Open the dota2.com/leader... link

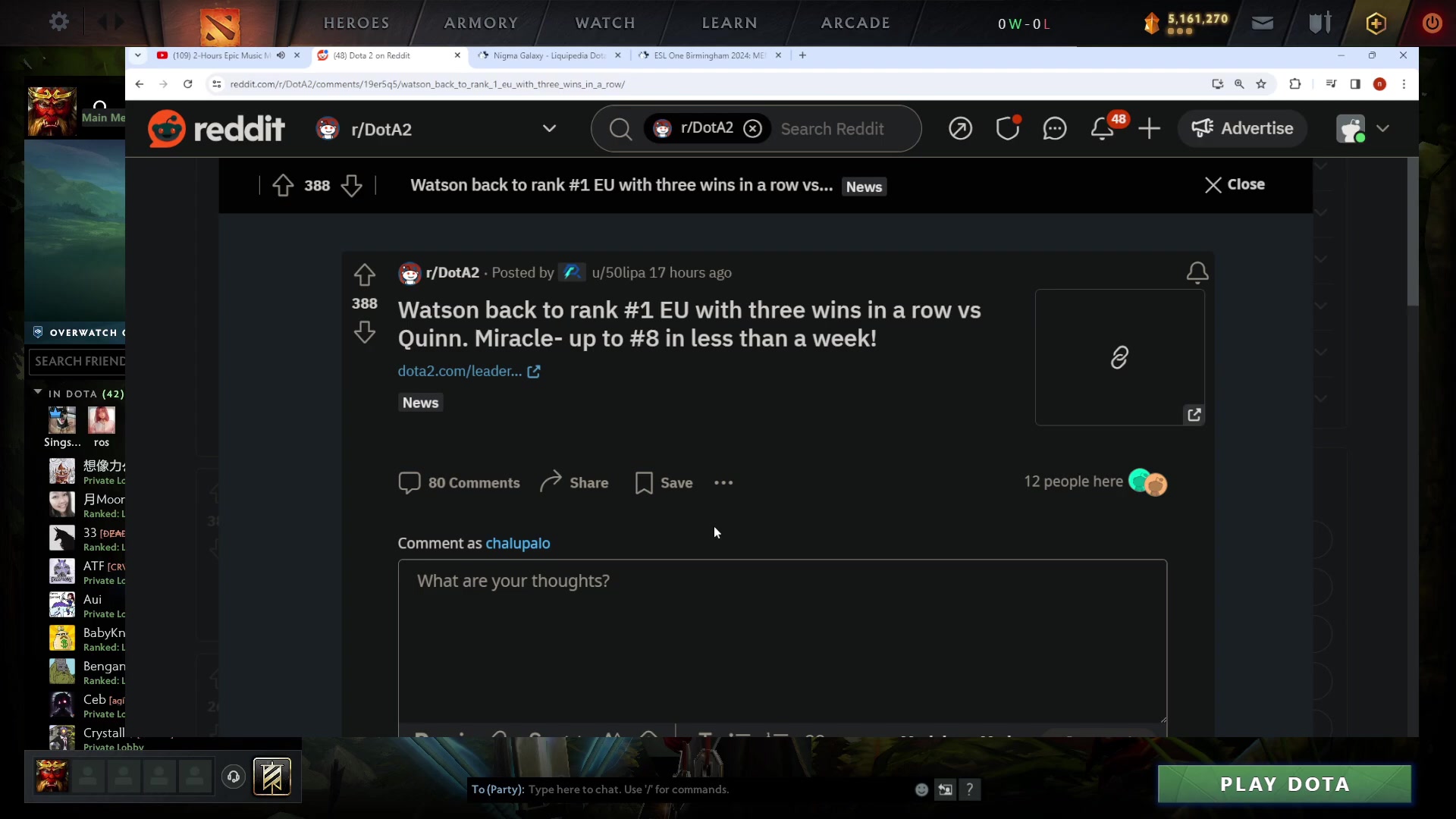(x=469, y=372)
